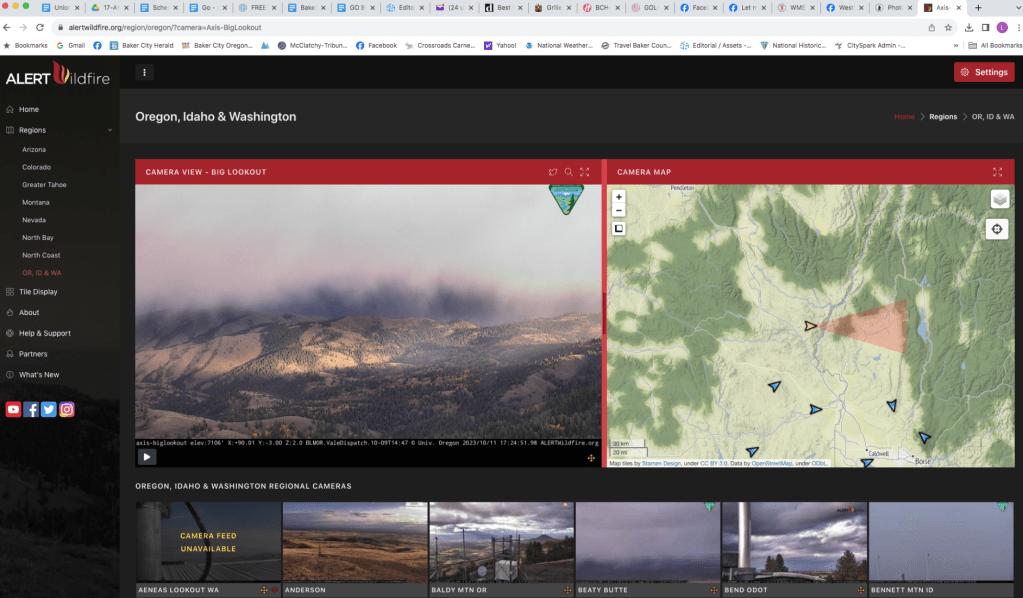Click the square box control below map zoom
1023x598 pixels.
click(x=618, y=228)
